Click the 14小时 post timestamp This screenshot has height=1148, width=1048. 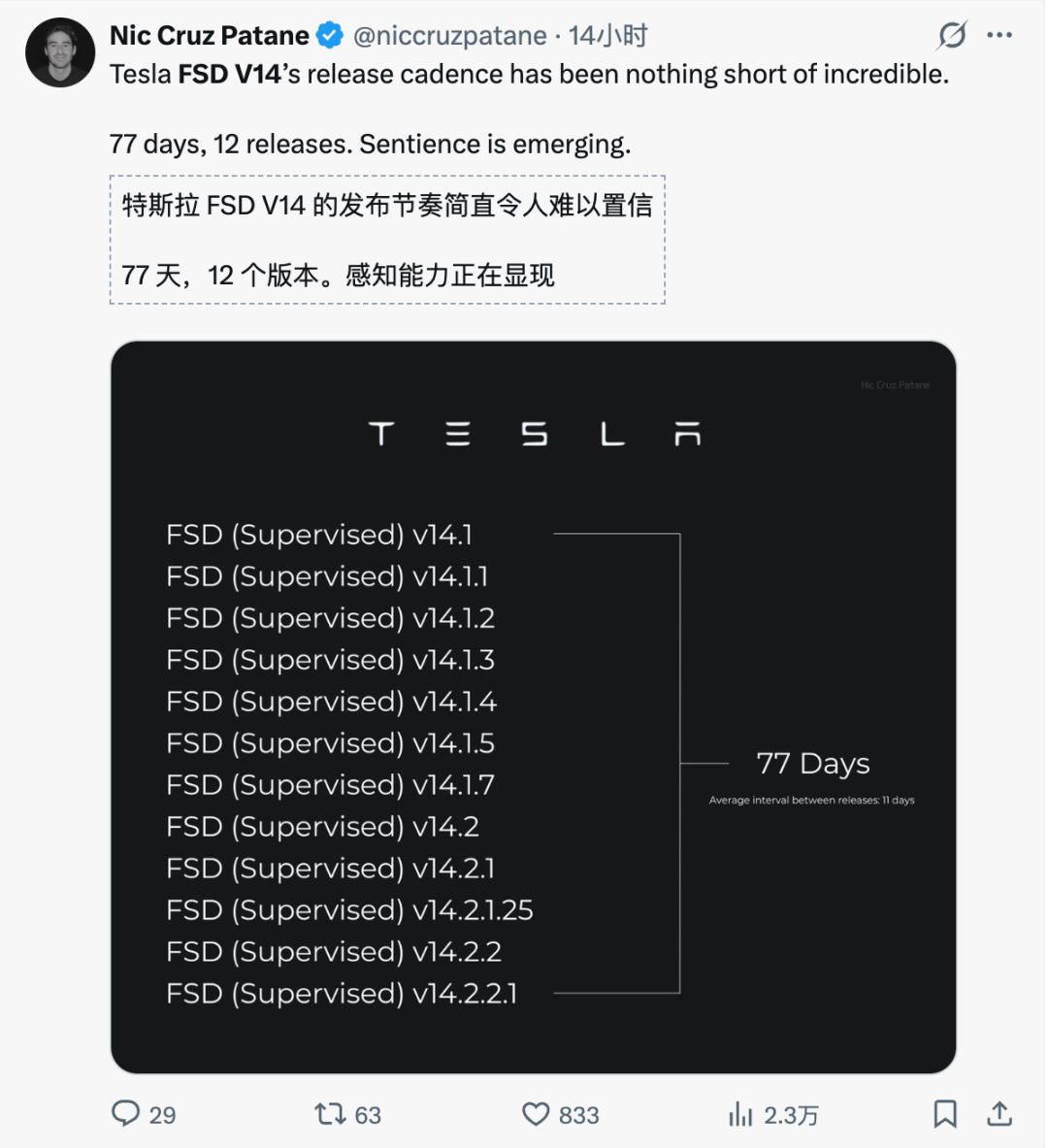[x=608, y=36]
